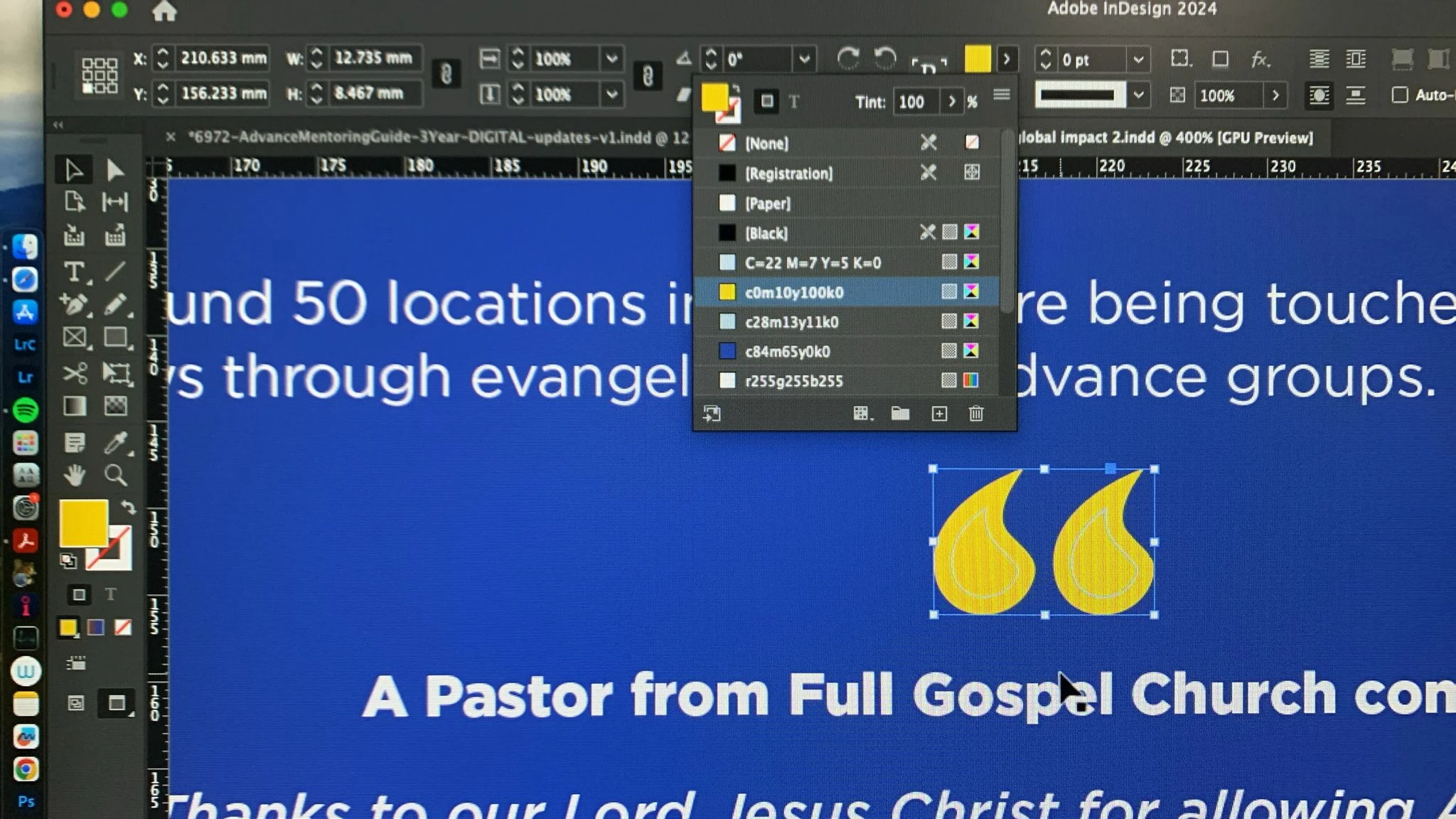Toggle formatting affects text button in swatches
The width and height of the screenshot is (1456, 819).
click(794, 102)
